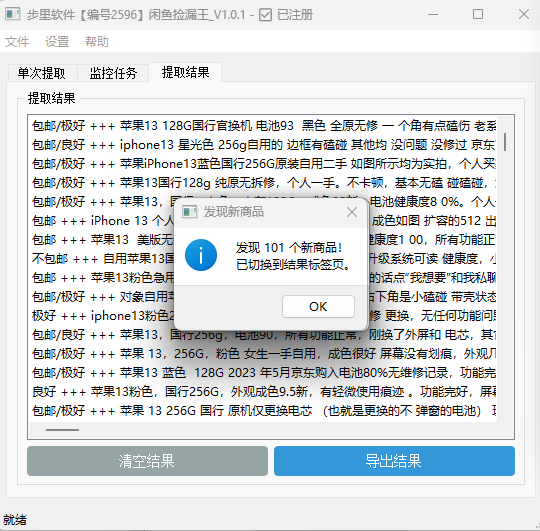Select row '苹果 13，256G，粉色 女生一手自用'
540x531 pixels.
(264, 354)
